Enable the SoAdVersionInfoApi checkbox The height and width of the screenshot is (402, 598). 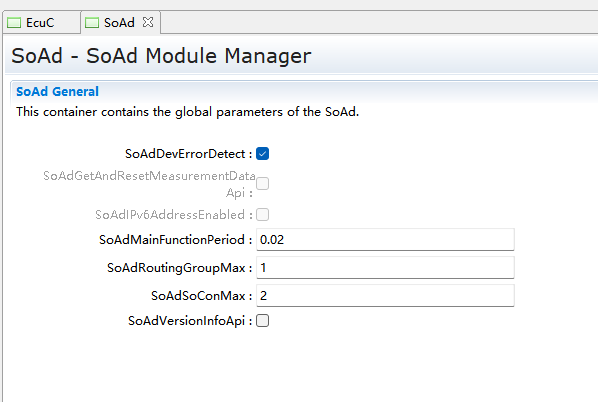point(262,321)
